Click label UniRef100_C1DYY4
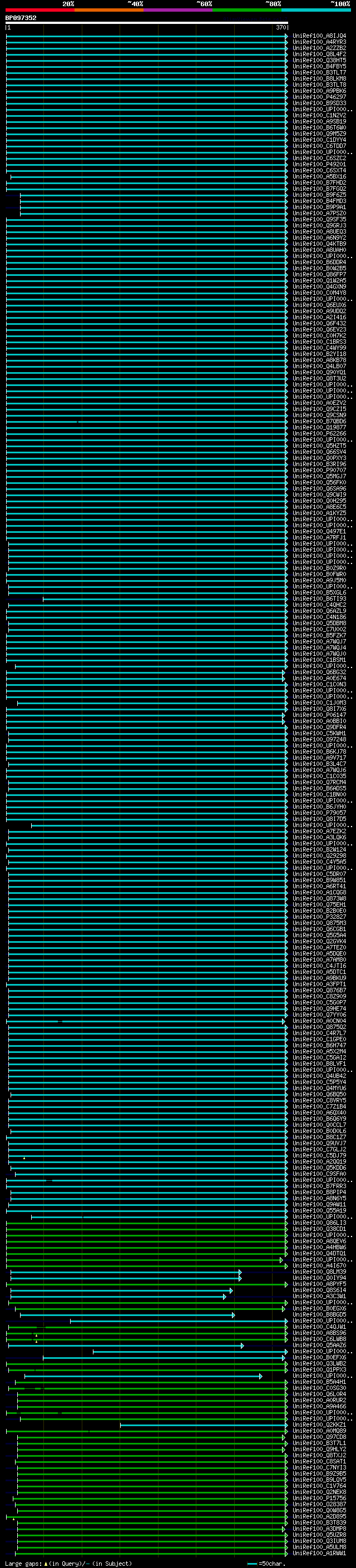356x1568 pixels. [319, 140]
